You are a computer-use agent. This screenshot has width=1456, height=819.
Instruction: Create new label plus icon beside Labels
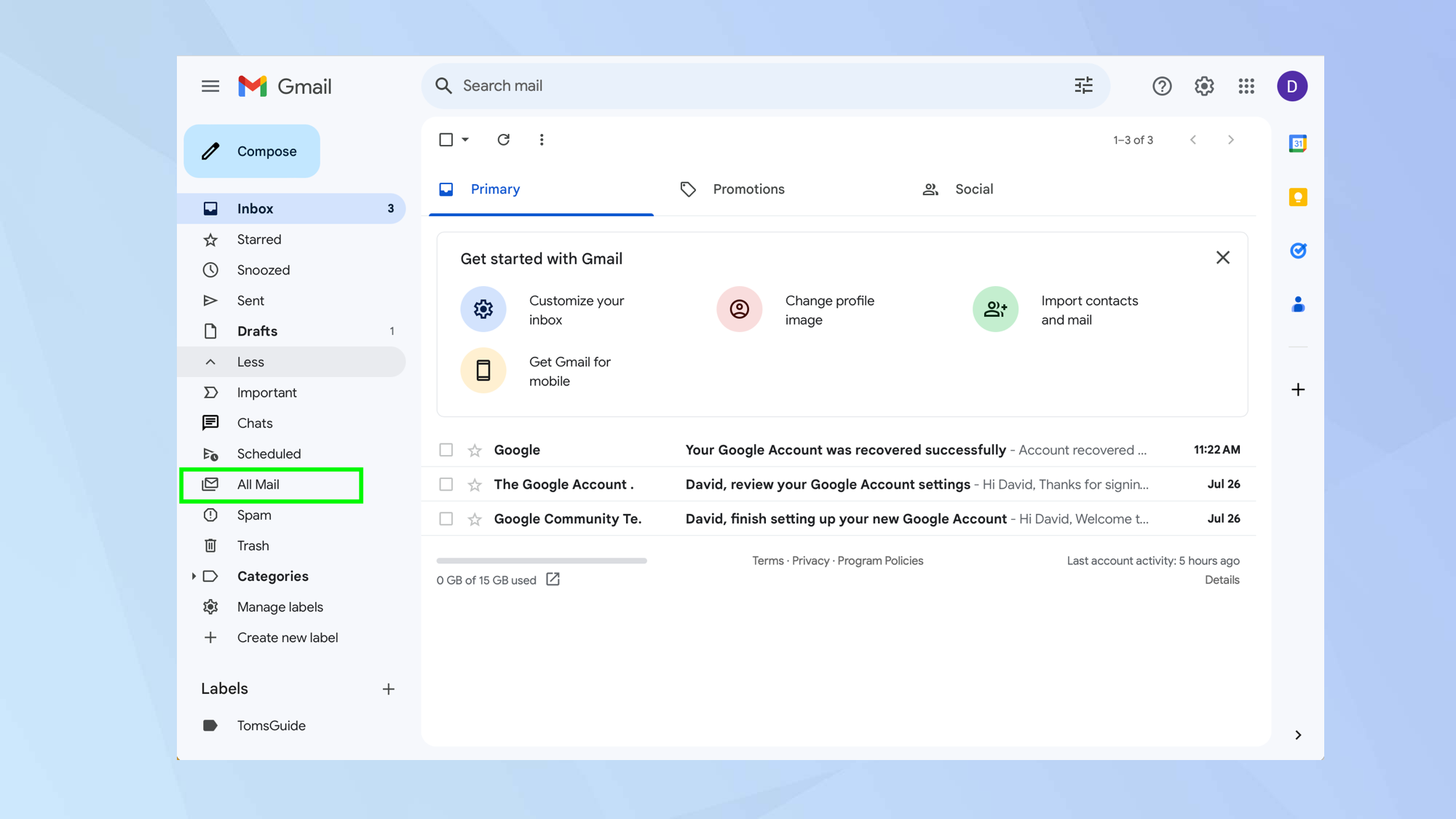click(389, 689)
